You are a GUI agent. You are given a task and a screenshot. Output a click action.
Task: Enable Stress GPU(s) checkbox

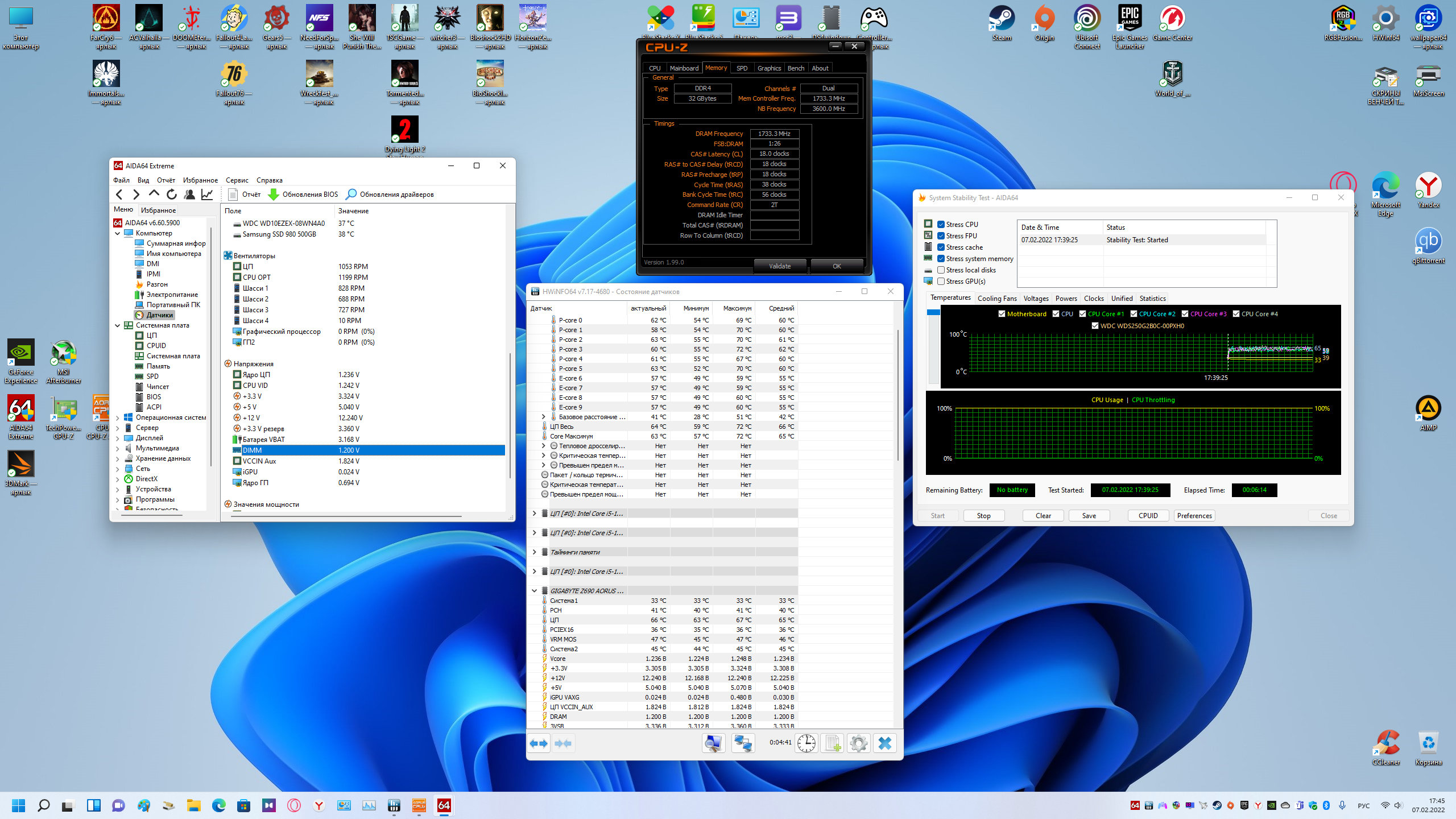point(941,282)
